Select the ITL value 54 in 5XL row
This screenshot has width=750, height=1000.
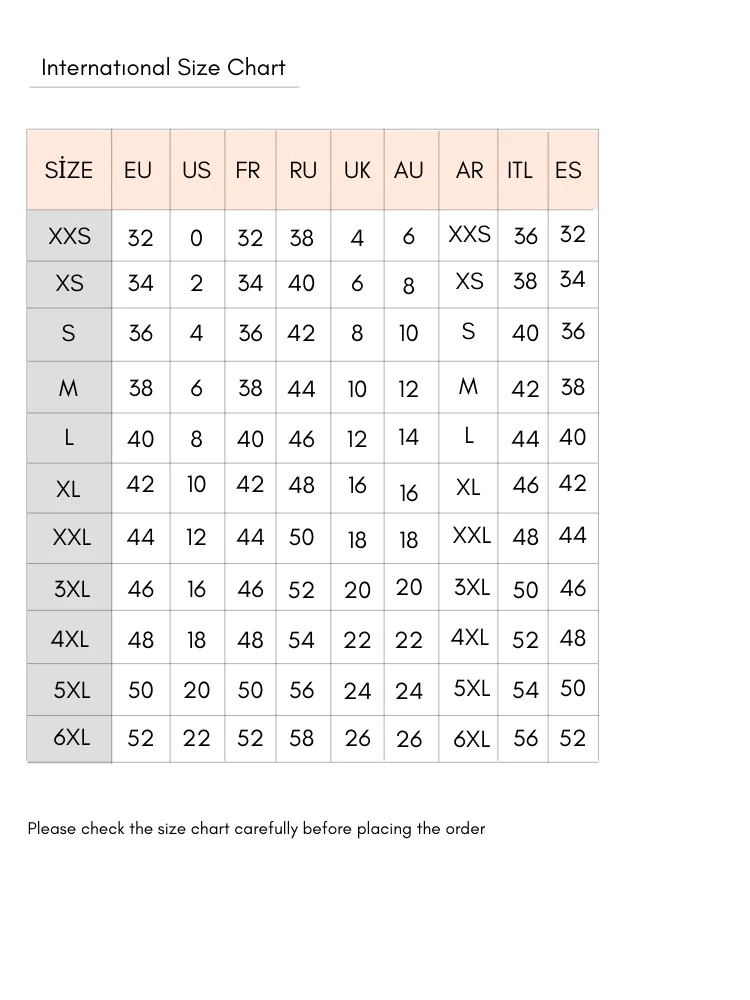pos(525,690)
